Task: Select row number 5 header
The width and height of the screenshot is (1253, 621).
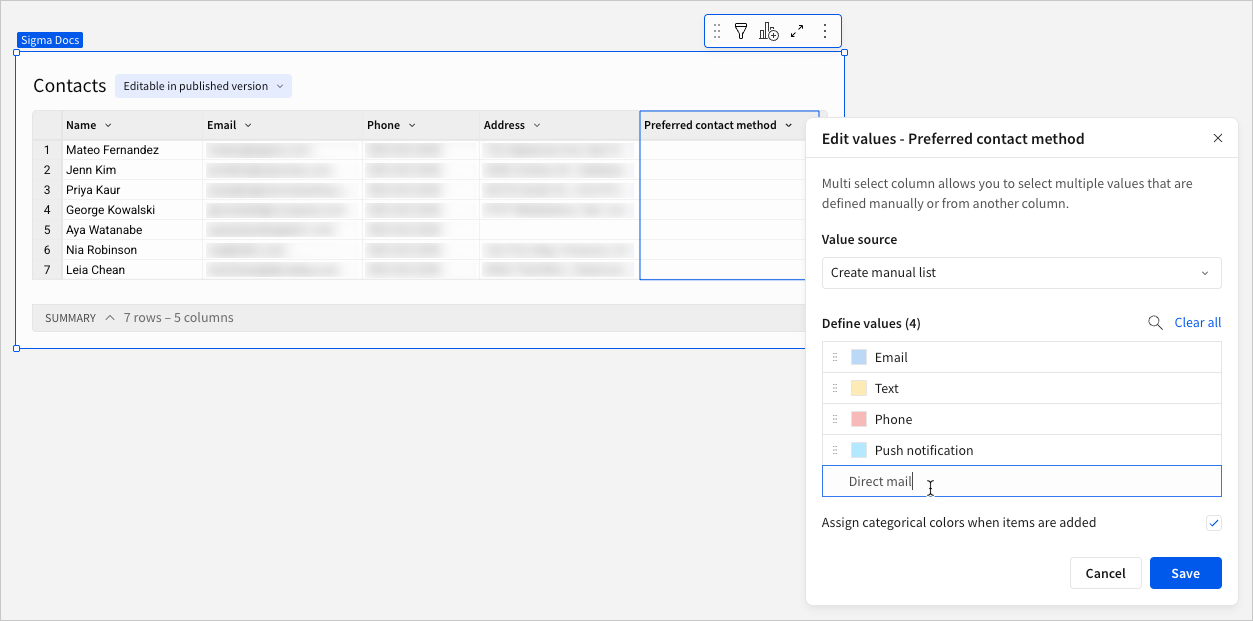Action: click(47, 230)
